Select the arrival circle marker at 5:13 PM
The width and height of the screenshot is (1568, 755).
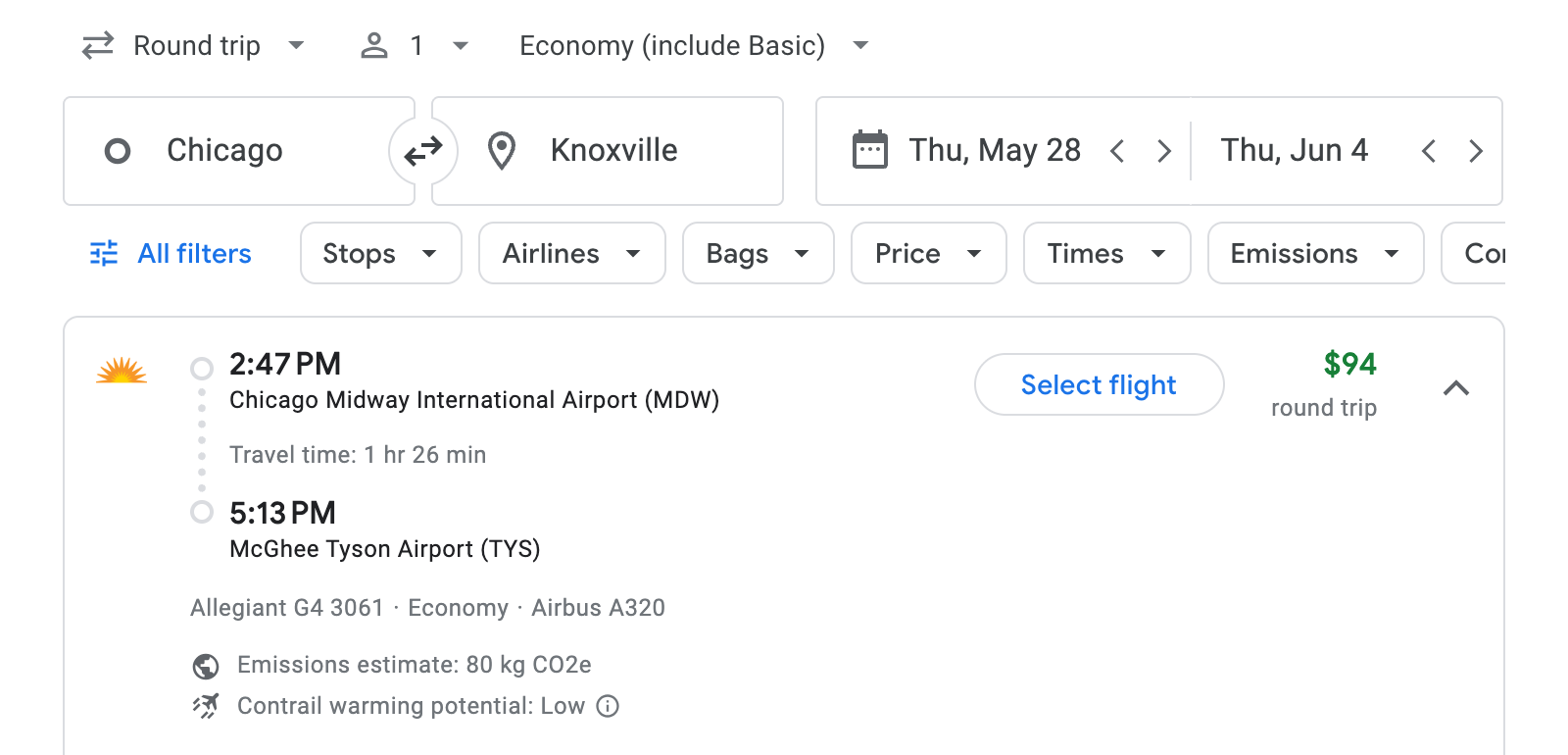pyautogui.click(x=203, y=512)
